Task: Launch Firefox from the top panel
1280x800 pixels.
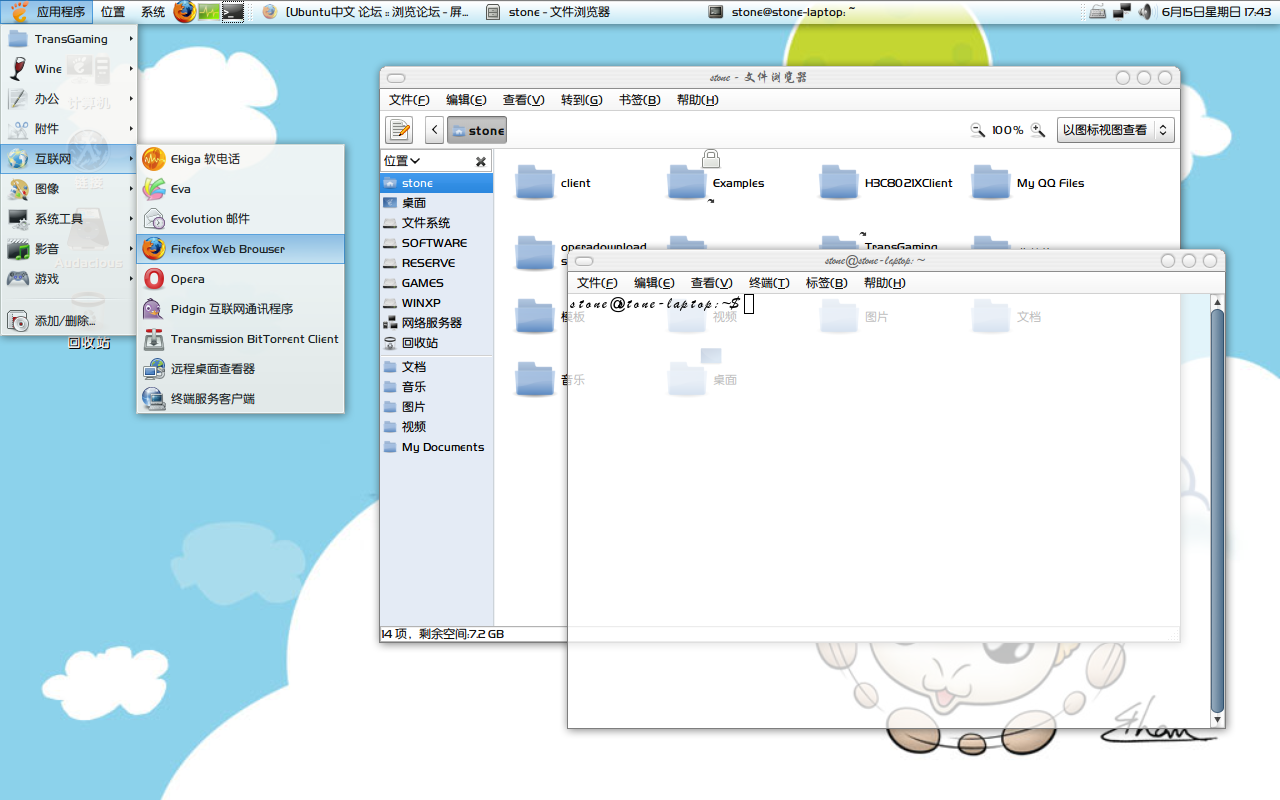Action: click(x=185, y=12)
